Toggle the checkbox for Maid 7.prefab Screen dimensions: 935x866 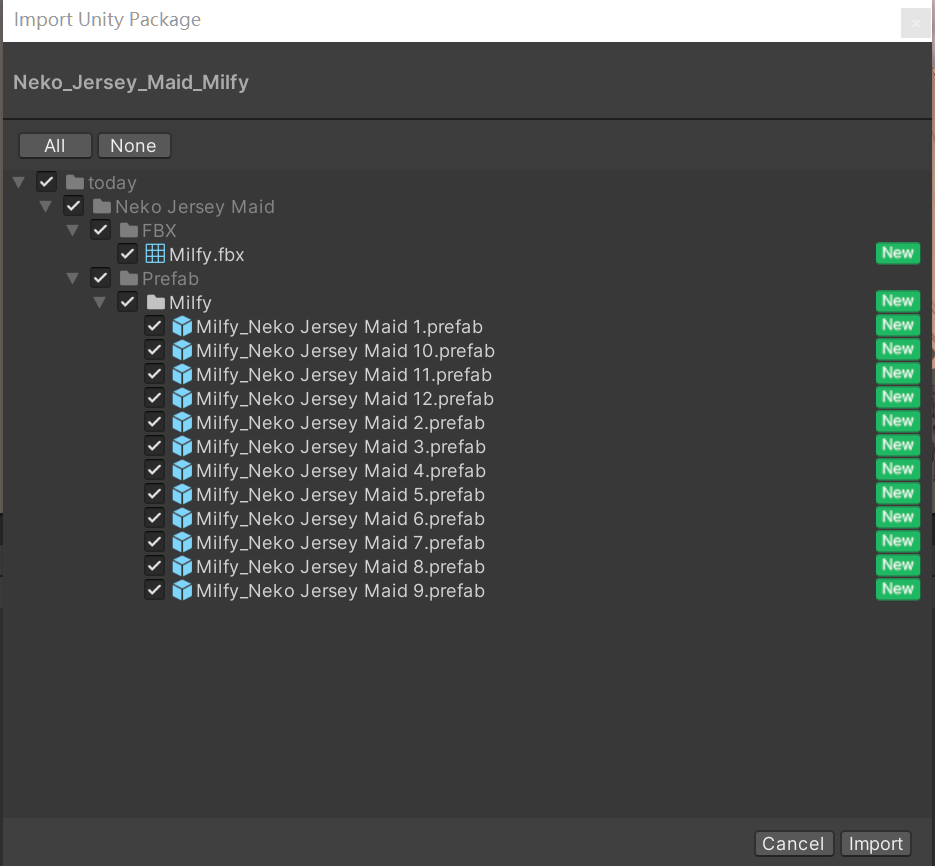click(x=154, y=543)
